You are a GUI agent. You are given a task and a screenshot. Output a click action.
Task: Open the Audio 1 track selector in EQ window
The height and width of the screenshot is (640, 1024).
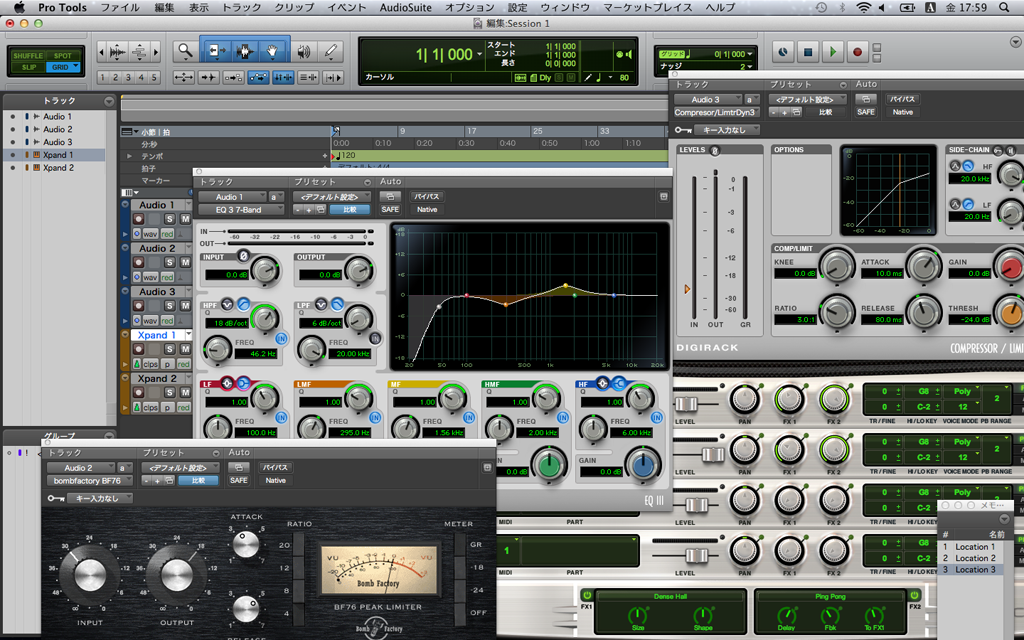232,197
